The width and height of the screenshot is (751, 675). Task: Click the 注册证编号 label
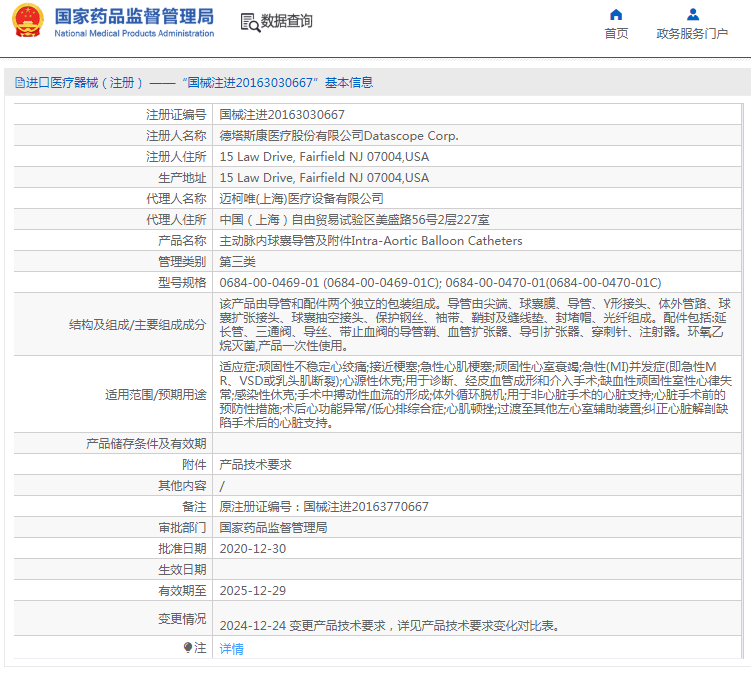(176, 114)
